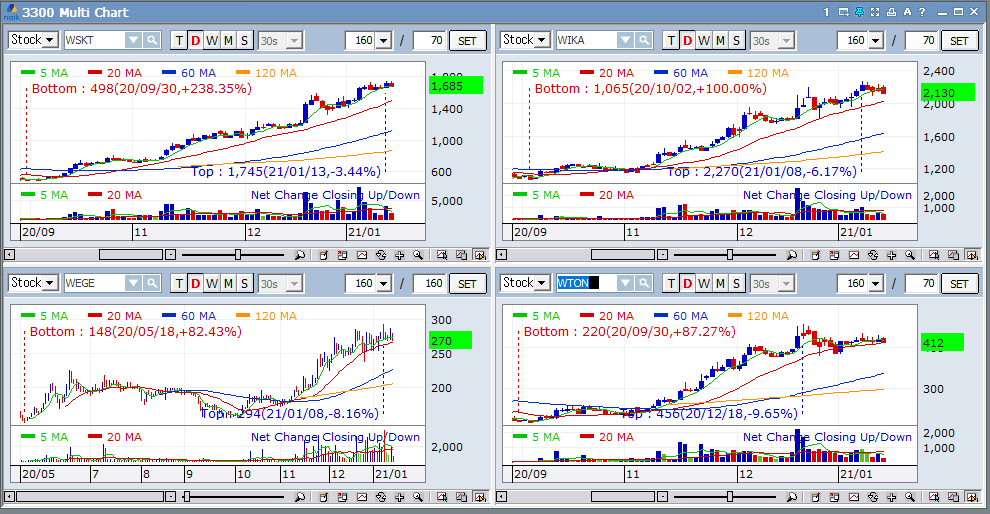
Task: Click the WTON stock code input field
Action: tap(585, 283)
